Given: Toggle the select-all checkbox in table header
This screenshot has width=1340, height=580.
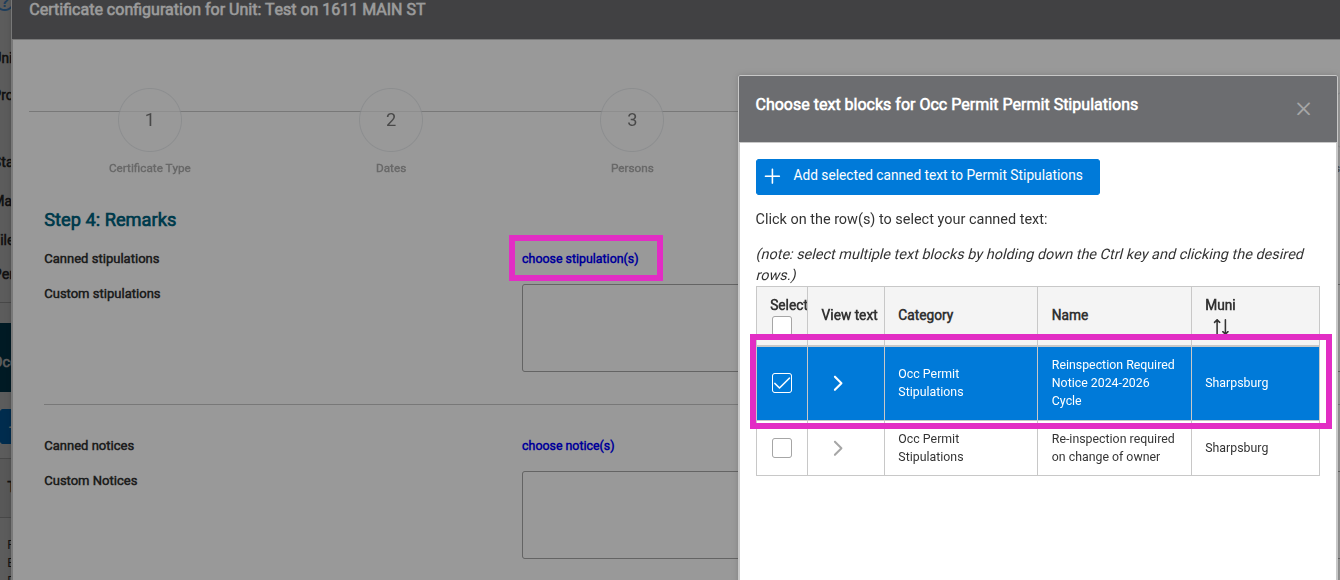Looking at the screenshot, I should 782,327.
